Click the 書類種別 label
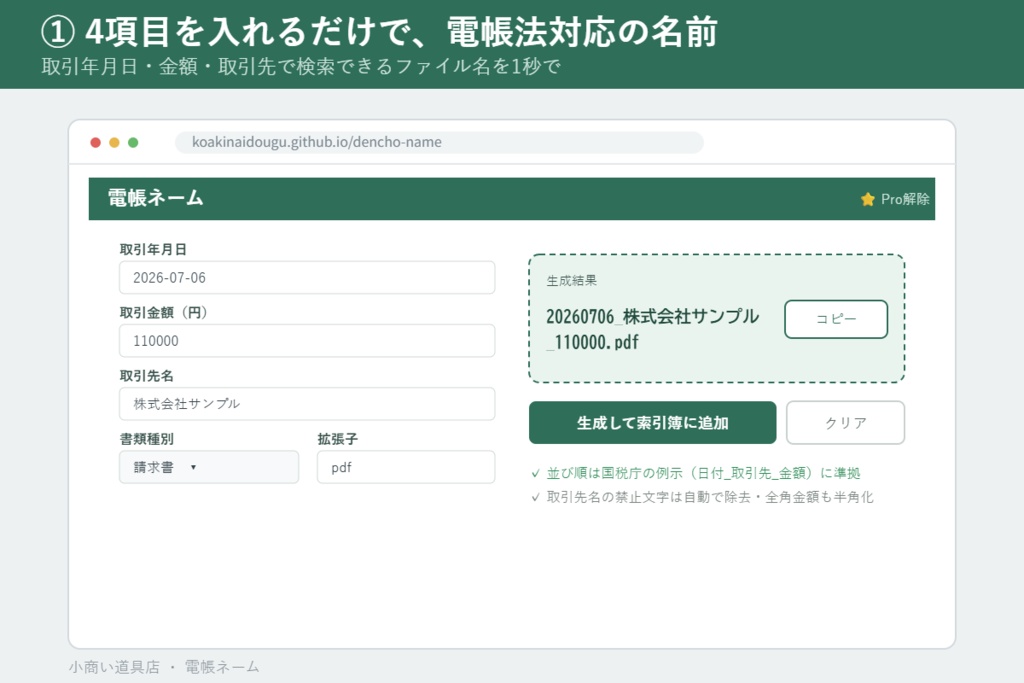The width and height of the screenshot is (1024, 683). coord(146,439)
